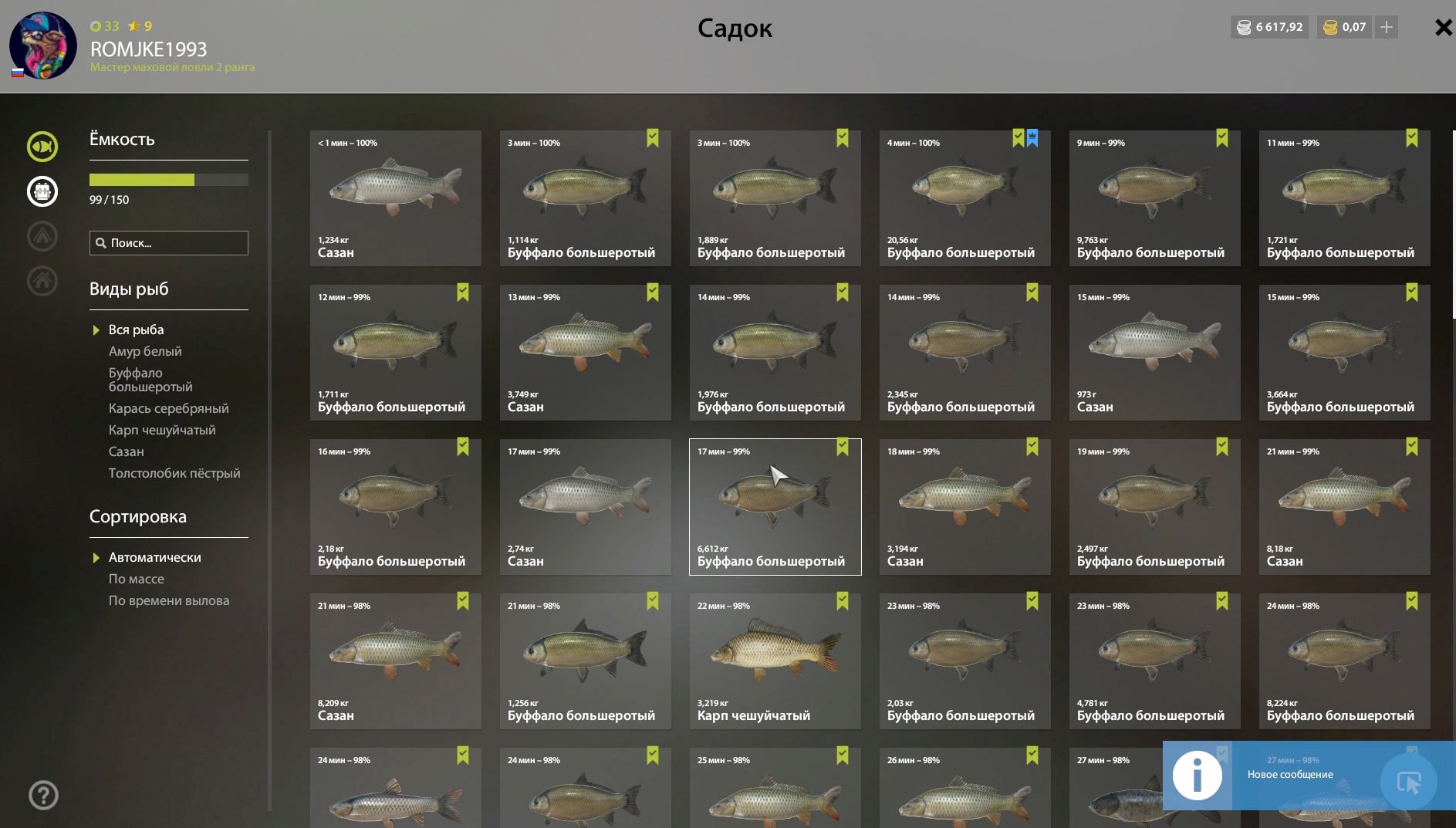Choose Автоматически sorting option
The width and height of the screenshot is (1456, 828).
154,557
